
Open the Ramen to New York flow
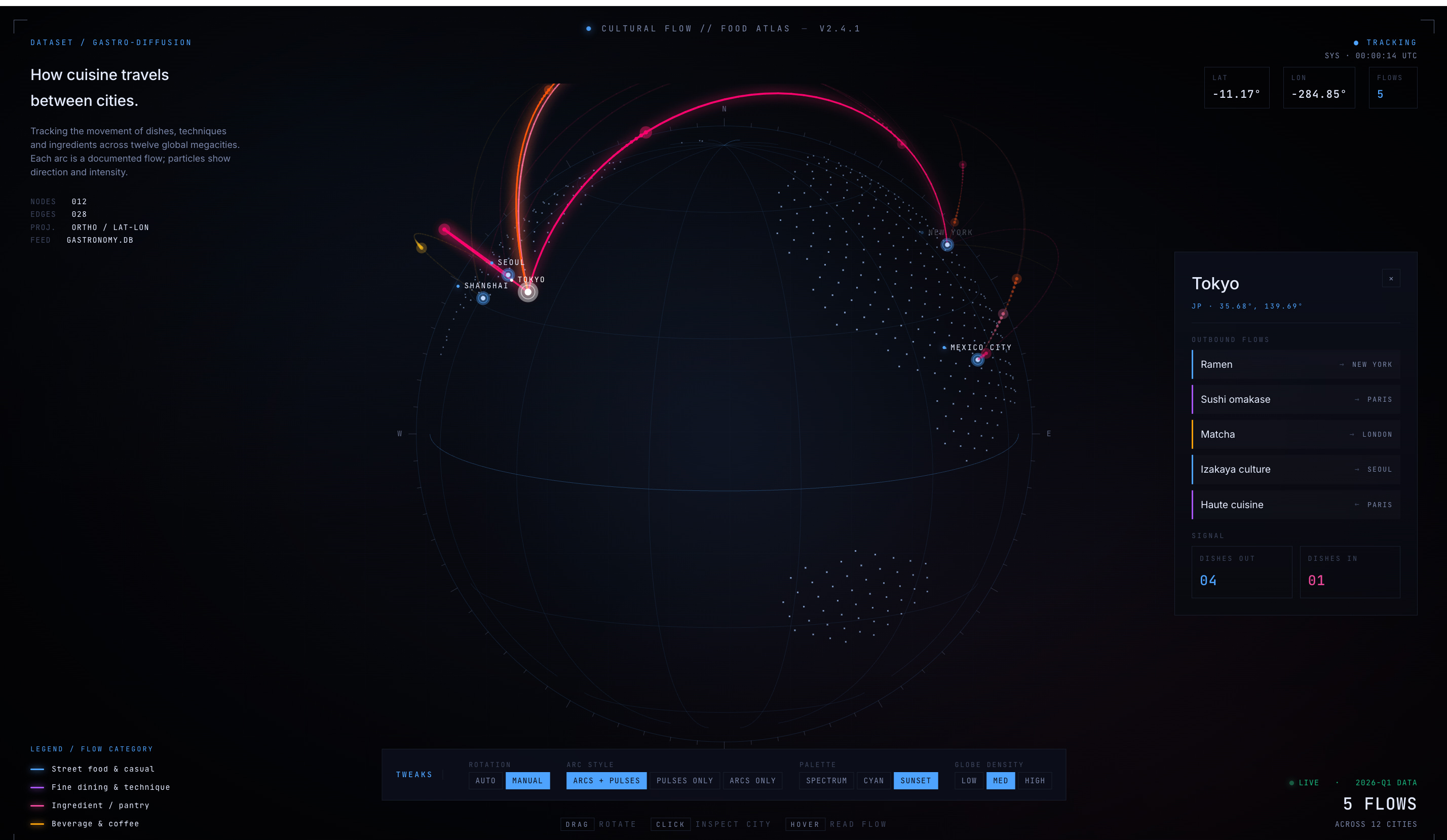point(1296,365)
